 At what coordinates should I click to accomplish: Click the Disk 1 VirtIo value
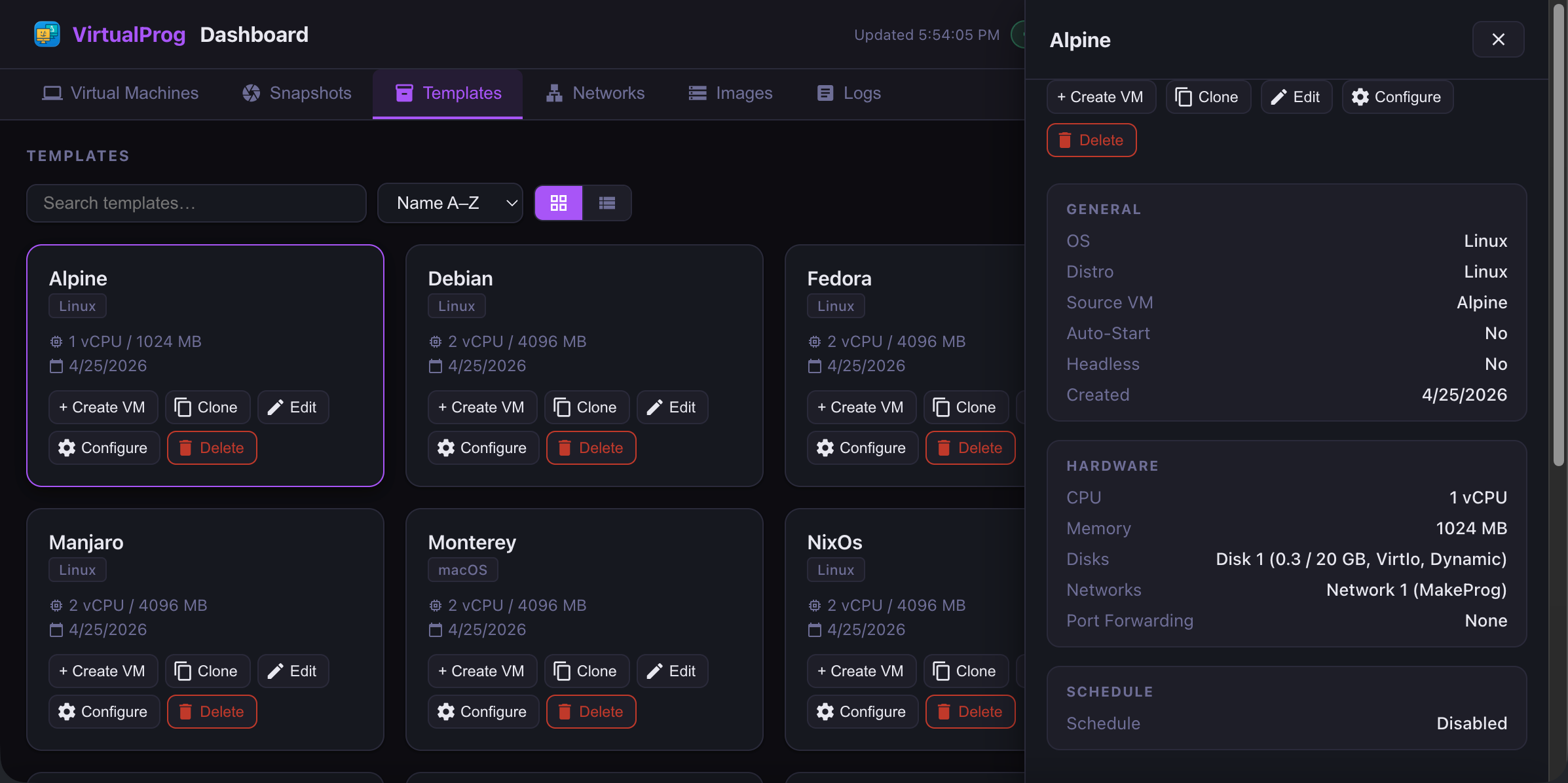click(1361, 559)
